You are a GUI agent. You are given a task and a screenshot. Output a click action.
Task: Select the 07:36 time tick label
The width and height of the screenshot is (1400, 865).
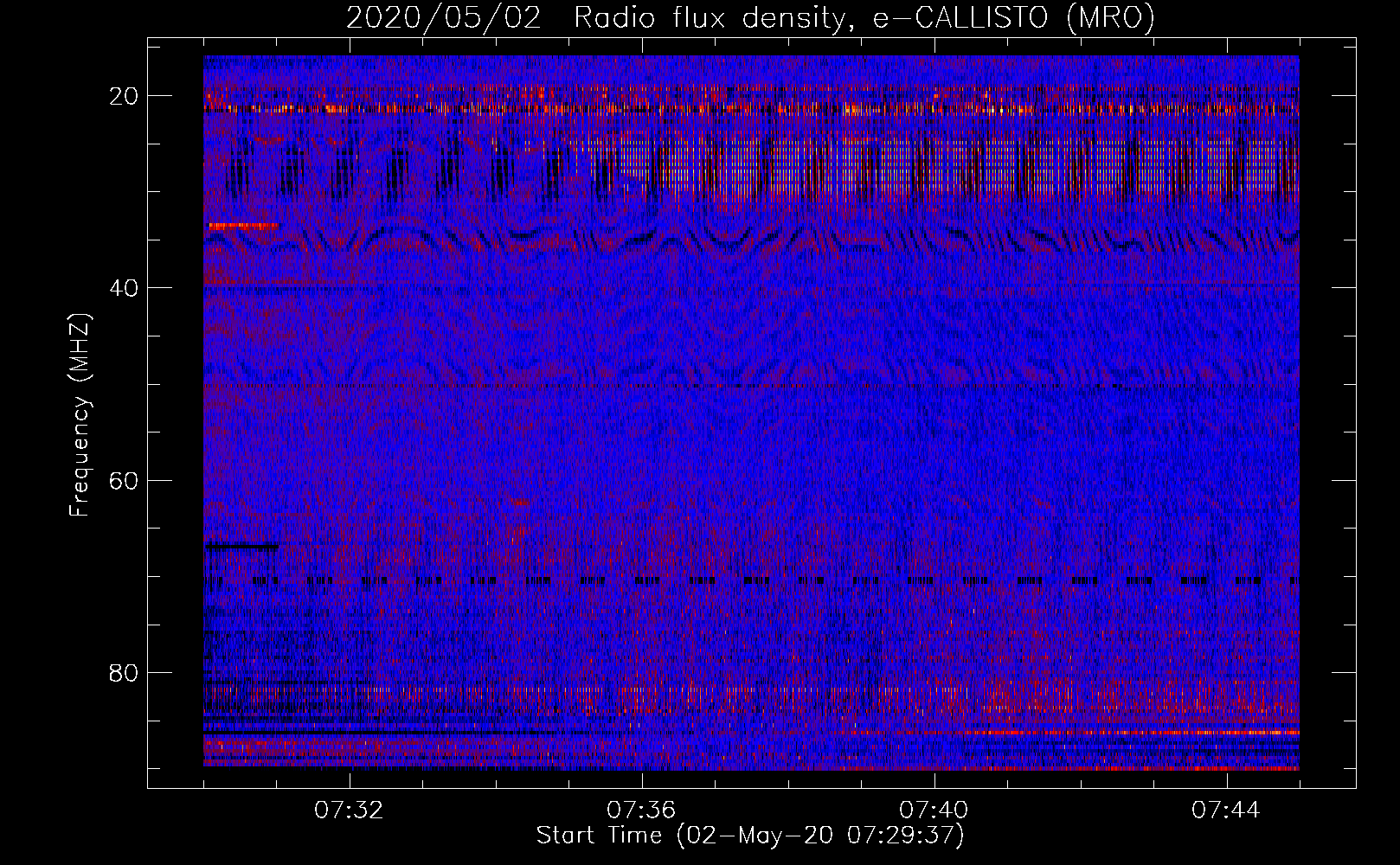(x=641, y=811)
